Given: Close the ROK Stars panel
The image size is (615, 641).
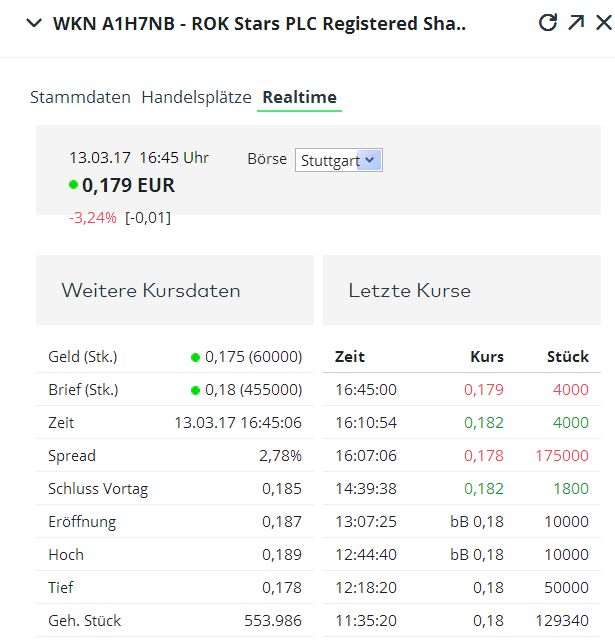Looking at the screenshot, I should (603, 23).
